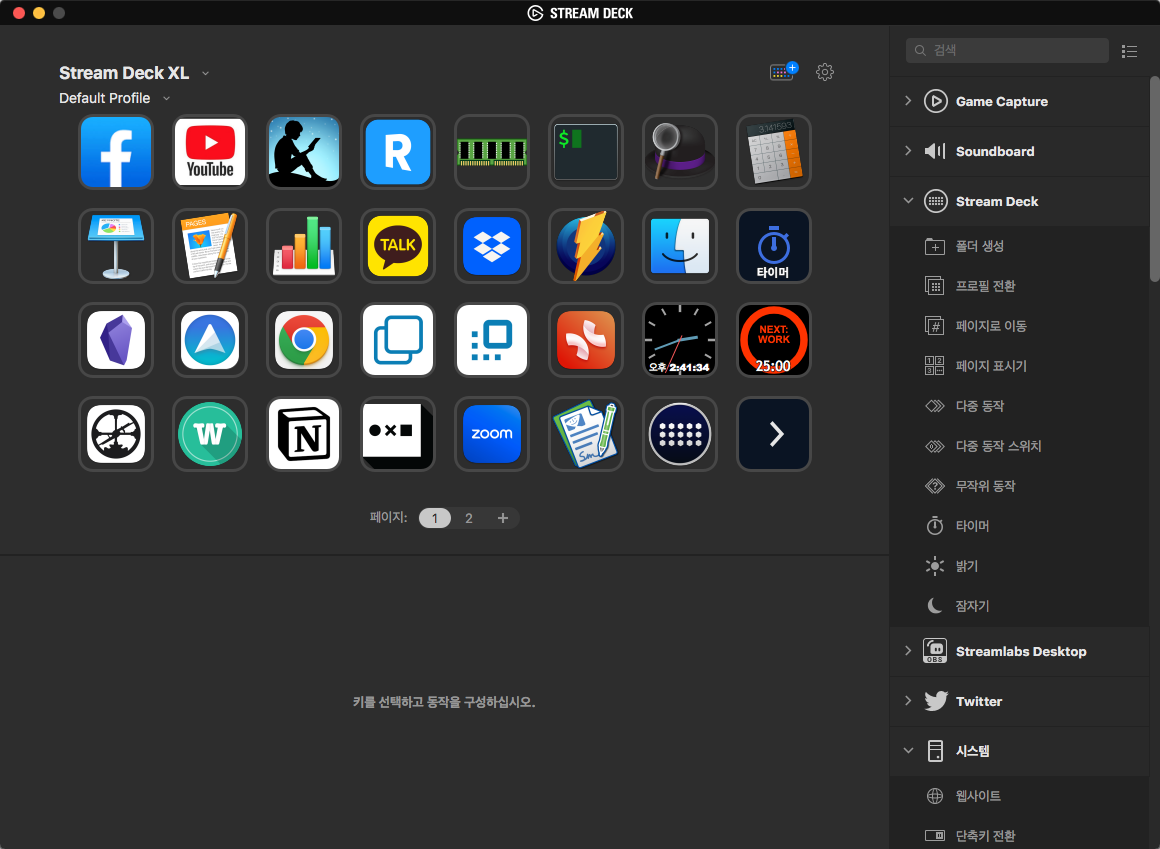Select the blue arrow navigation key
Image resolution: width=1160 pixels, height=849 pixels.
click(x=210, y=340)
